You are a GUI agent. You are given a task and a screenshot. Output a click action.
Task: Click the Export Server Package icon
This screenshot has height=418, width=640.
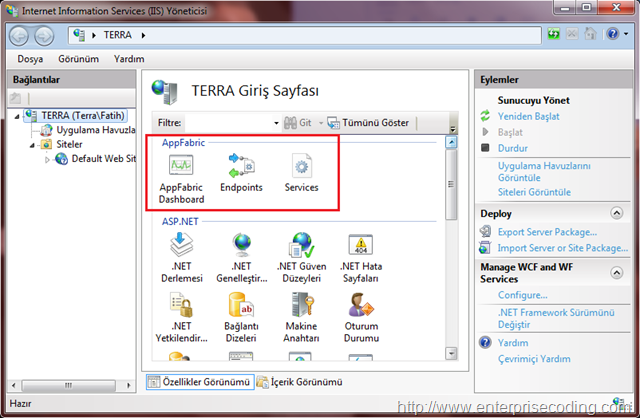485,232
